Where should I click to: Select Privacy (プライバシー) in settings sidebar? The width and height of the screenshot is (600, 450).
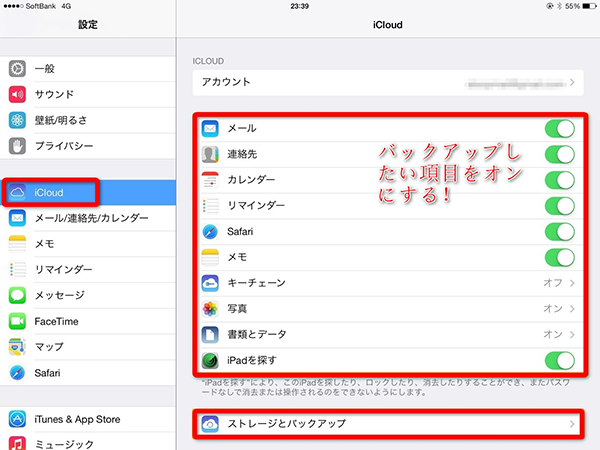click(x=88, y=146)
